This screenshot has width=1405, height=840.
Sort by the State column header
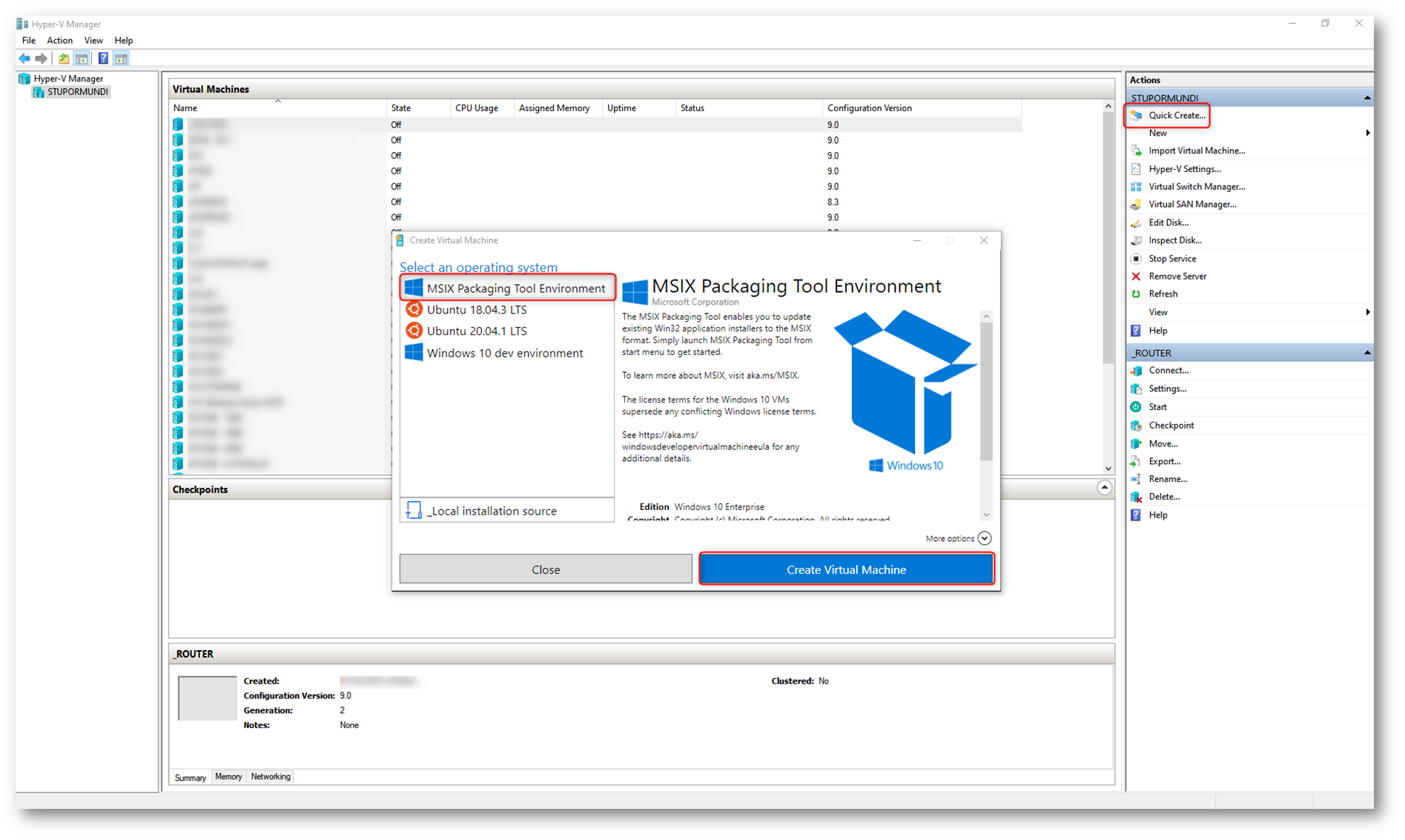[418, 108]
